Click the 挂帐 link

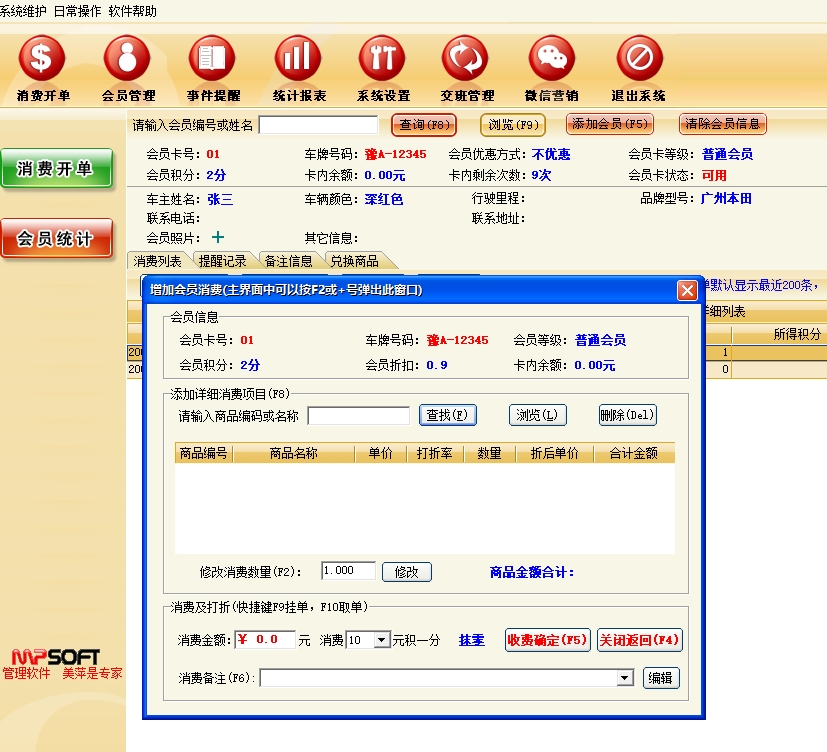tap(471, 640)
